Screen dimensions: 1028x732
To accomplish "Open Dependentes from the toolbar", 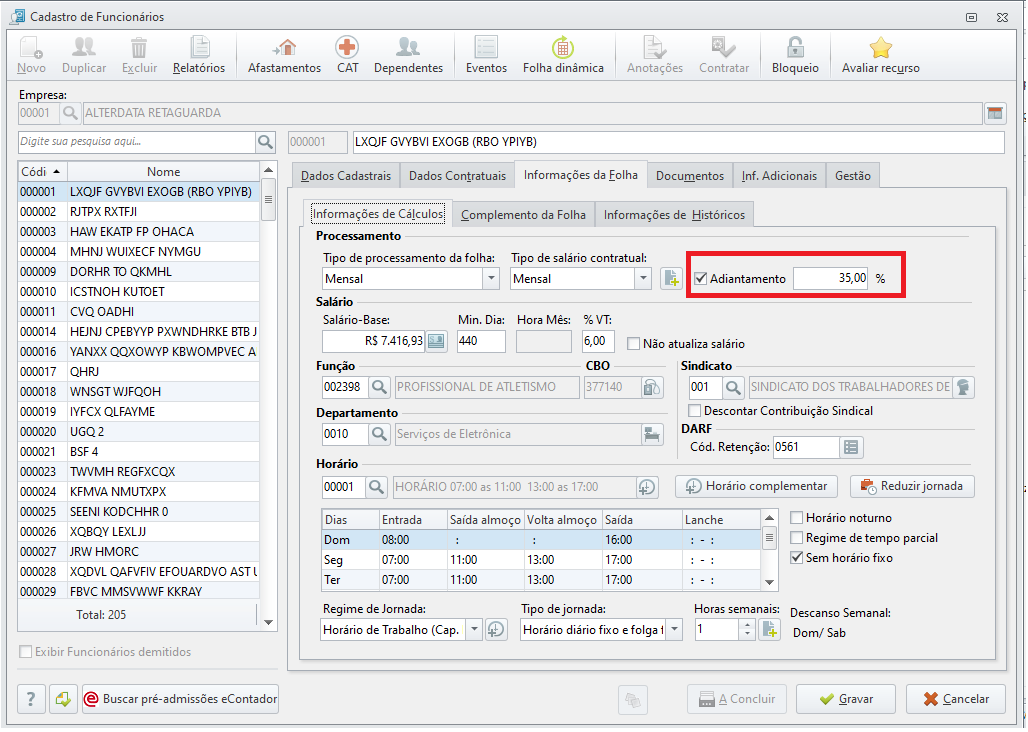I will click(408, 54).
